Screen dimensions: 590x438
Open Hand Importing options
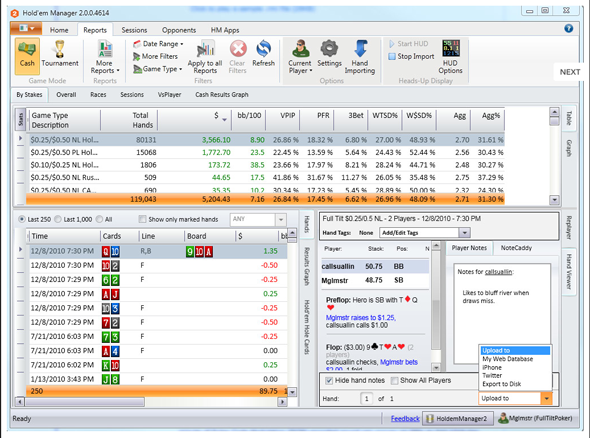(x=360, y=57)
